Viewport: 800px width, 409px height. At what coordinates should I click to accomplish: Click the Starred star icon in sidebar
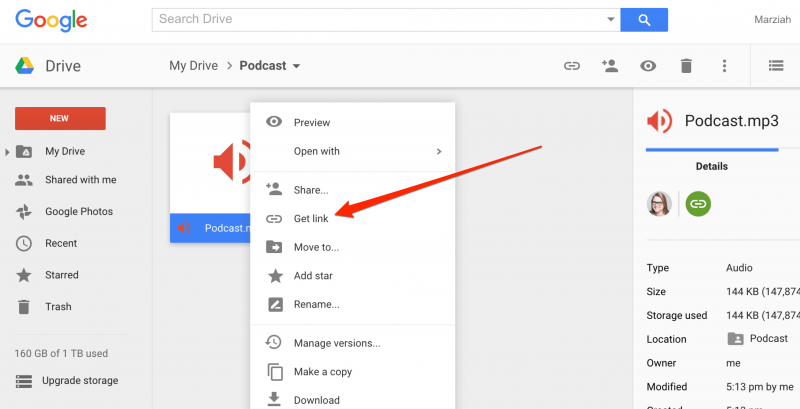[x=23, y=275]
